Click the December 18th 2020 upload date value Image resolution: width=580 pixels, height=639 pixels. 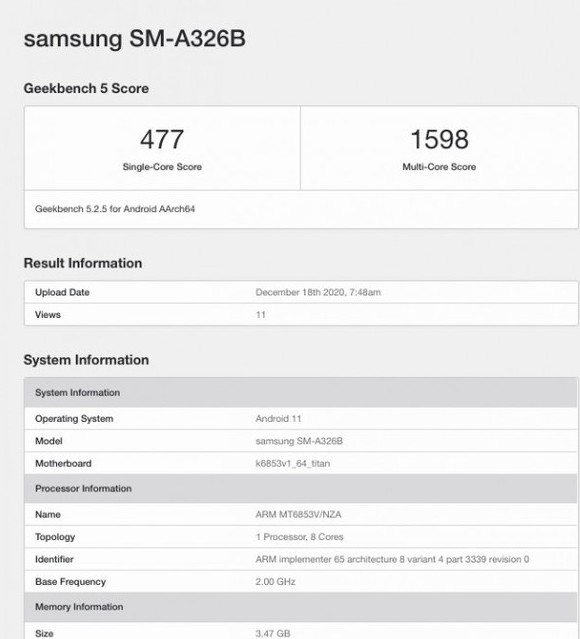318,292
